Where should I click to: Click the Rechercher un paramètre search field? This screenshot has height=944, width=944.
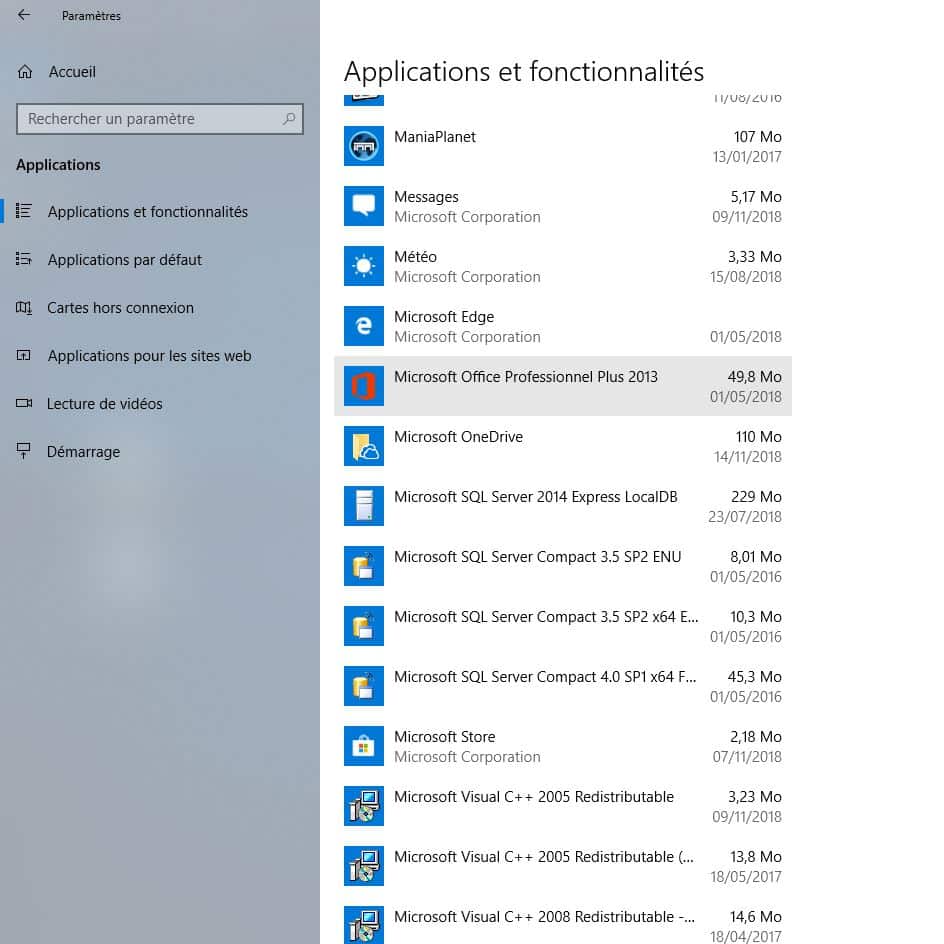pos(159,119)
